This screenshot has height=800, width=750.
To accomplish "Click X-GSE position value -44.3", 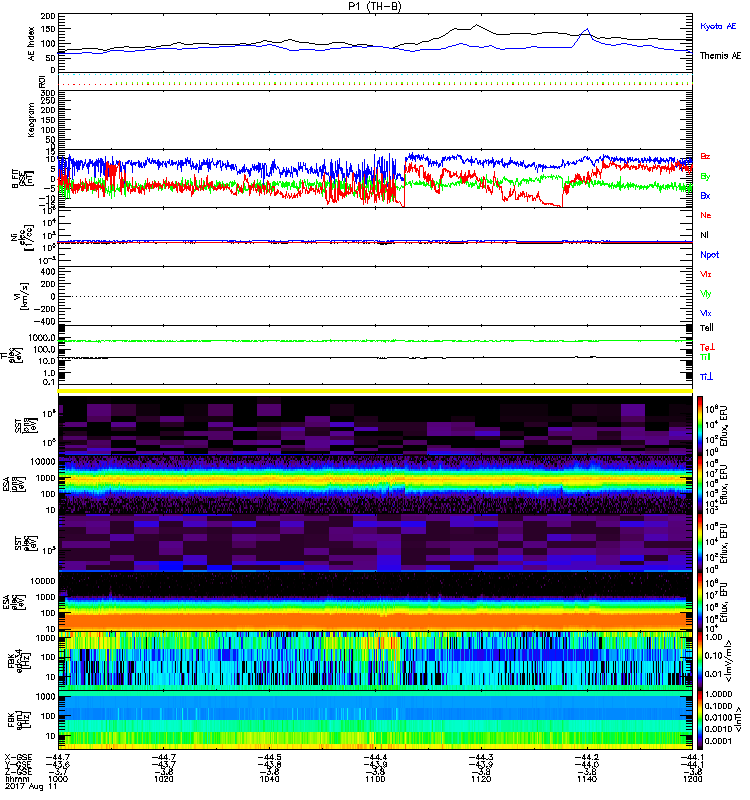I will point(481,758).
